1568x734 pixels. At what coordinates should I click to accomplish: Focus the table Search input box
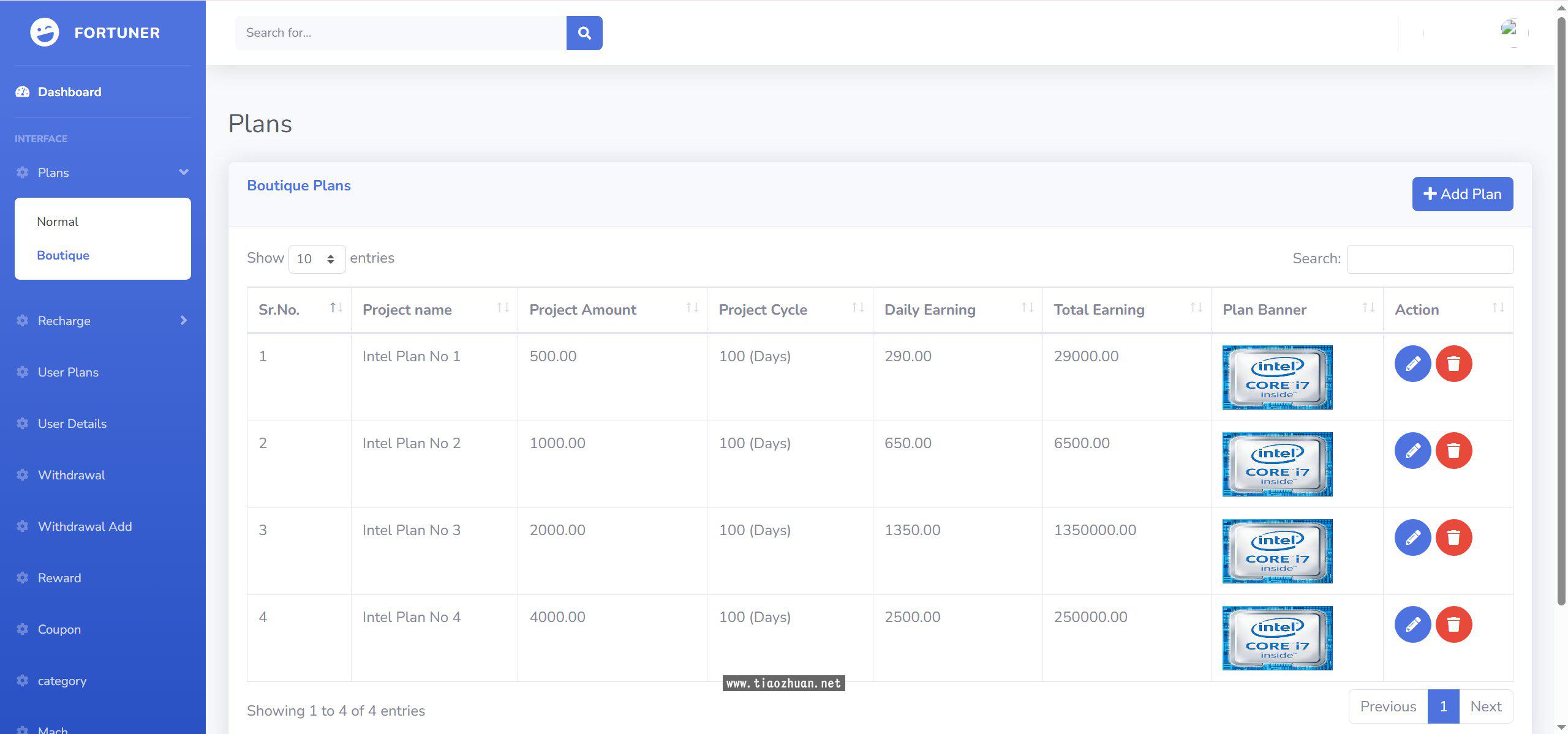pos(1430,259)
